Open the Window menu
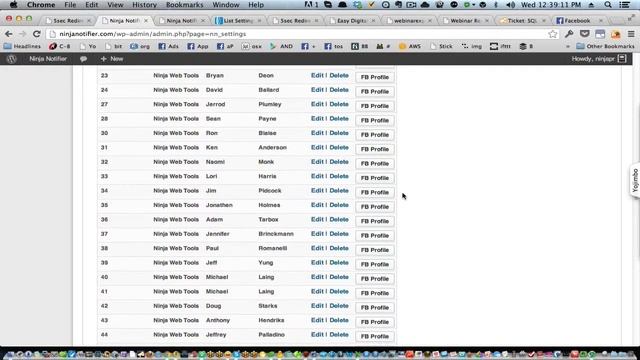640x360 pixels. click(x=226, y=5)
